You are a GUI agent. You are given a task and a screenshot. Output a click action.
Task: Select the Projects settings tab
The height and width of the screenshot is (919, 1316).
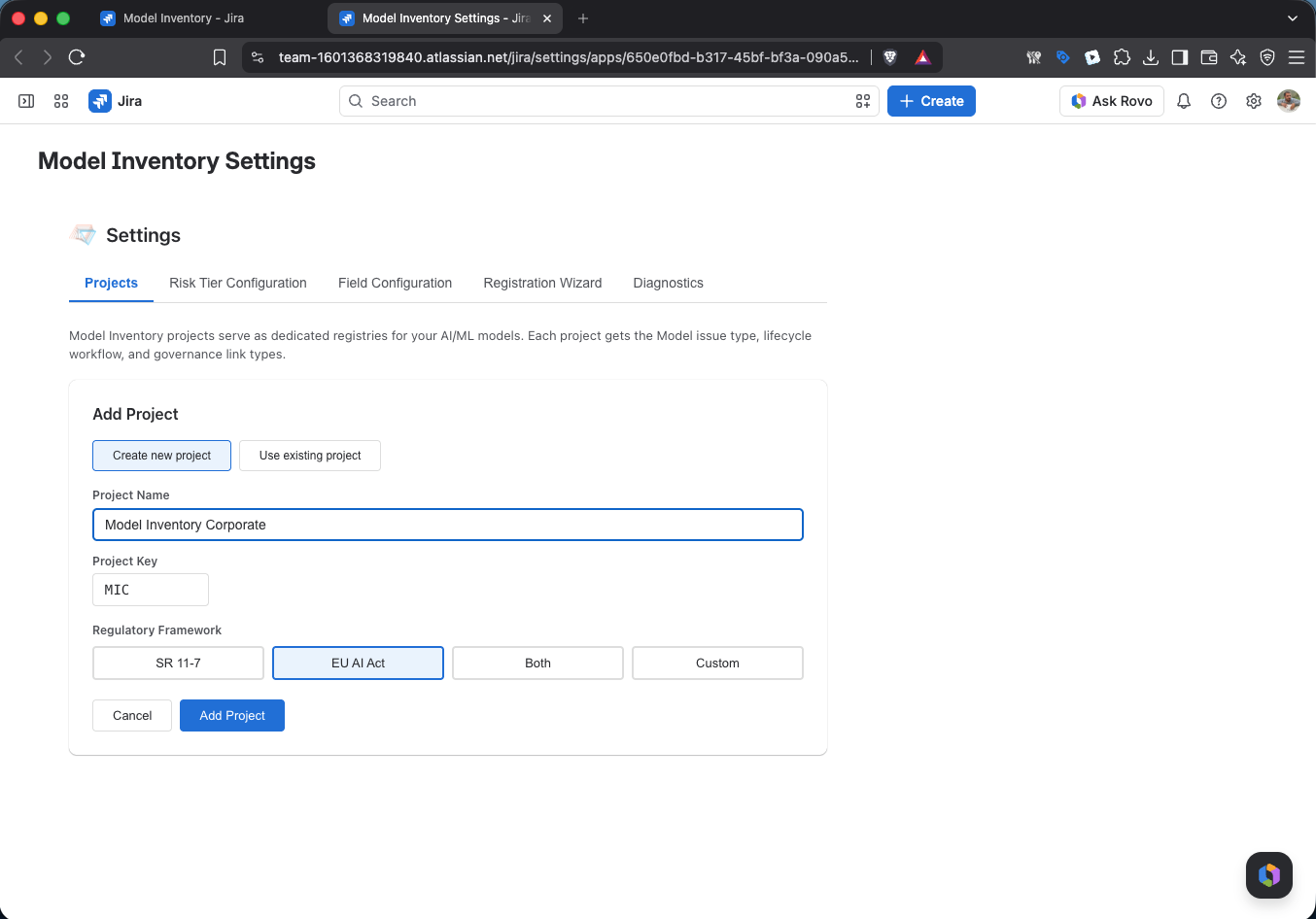coord(111,283)
